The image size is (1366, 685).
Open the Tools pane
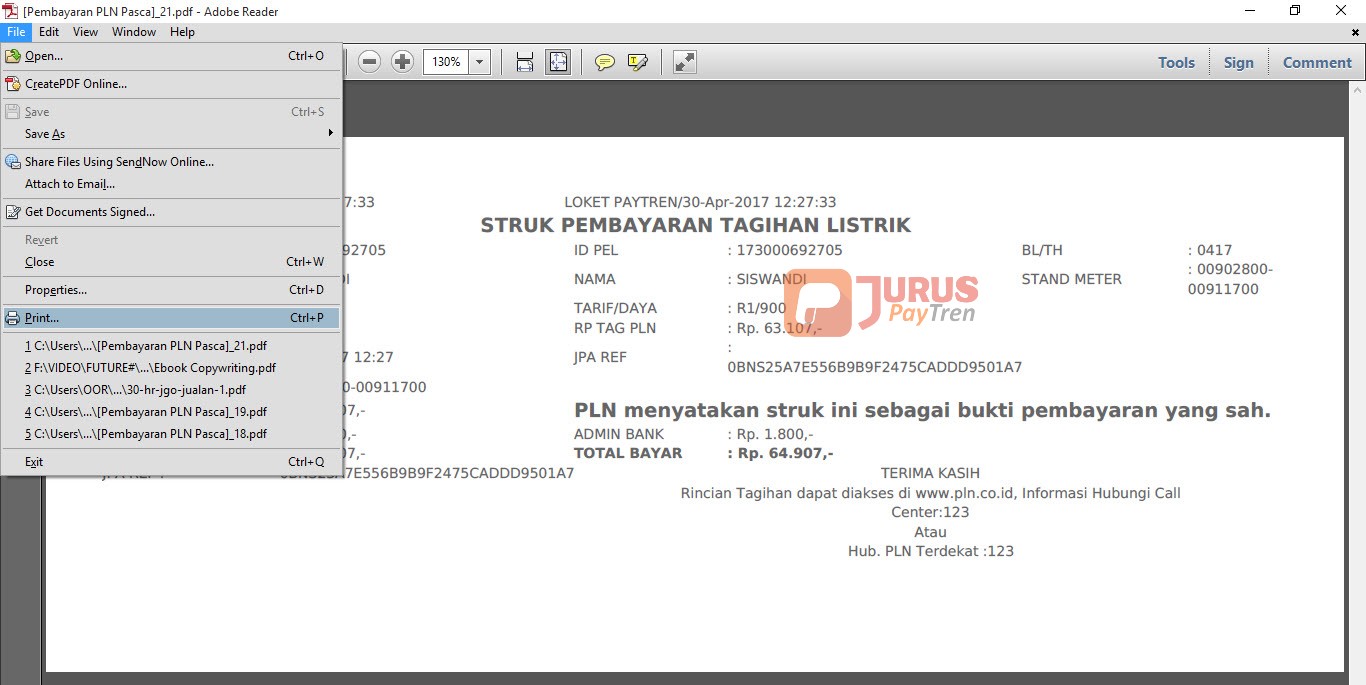pos(1176,62)
